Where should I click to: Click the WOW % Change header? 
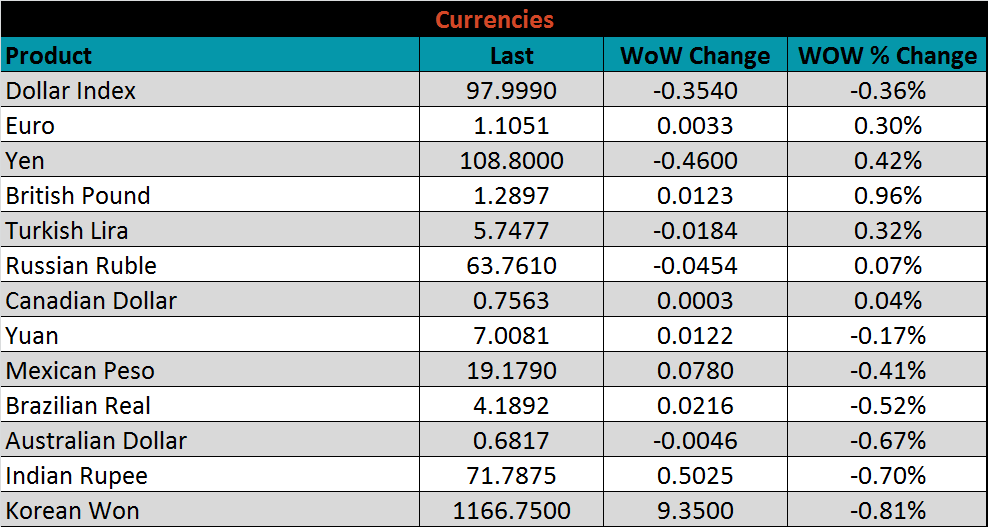[887, 56]
